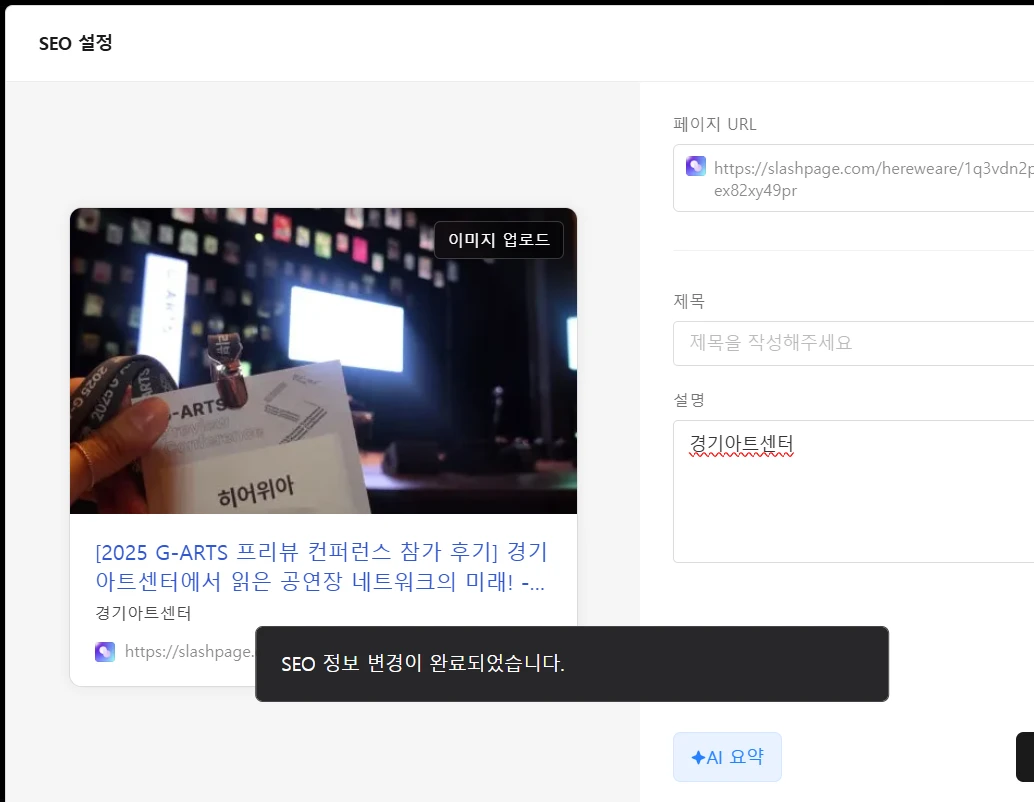Screen dimensions: 1034x802
Task: Dismiss the SEO 정보 변경 완료 toast message
Action: pyautogui.click(x=571, y=664)
